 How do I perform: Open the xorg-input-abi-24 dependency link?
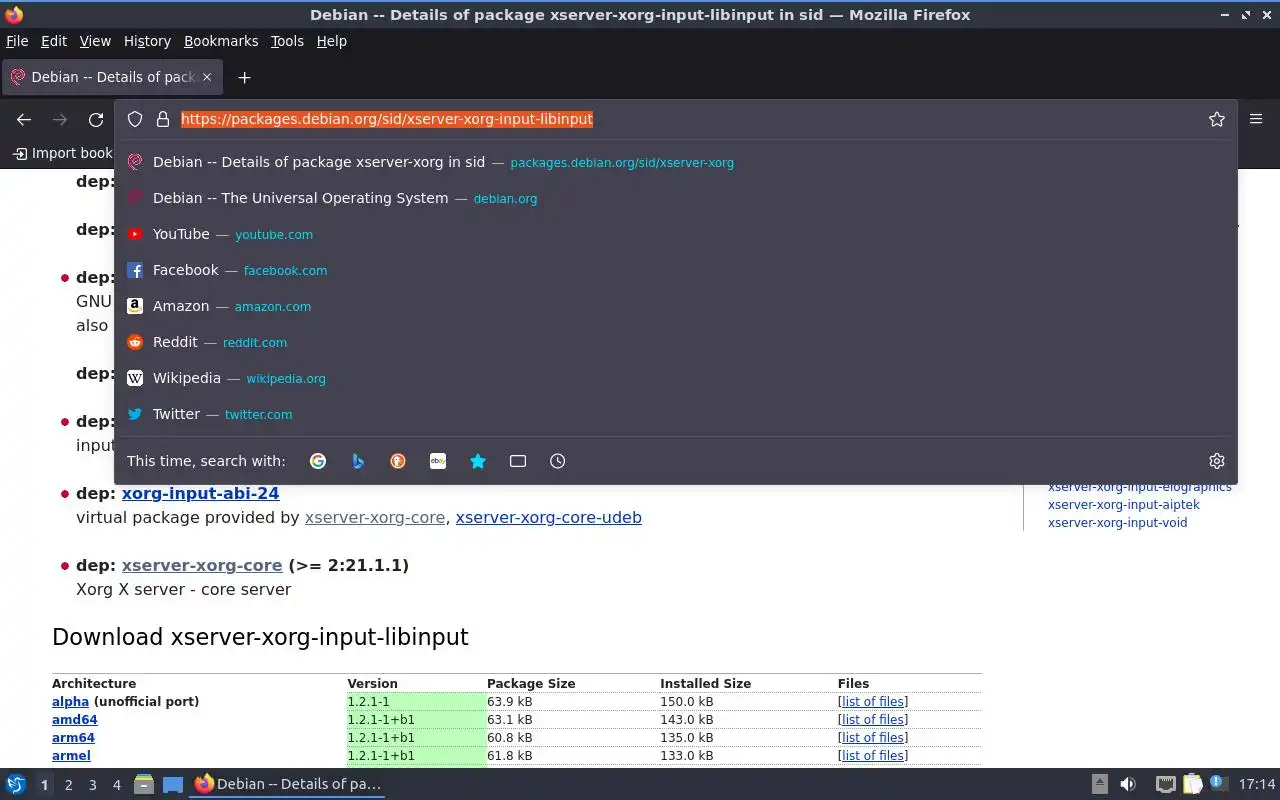point(200,493)
